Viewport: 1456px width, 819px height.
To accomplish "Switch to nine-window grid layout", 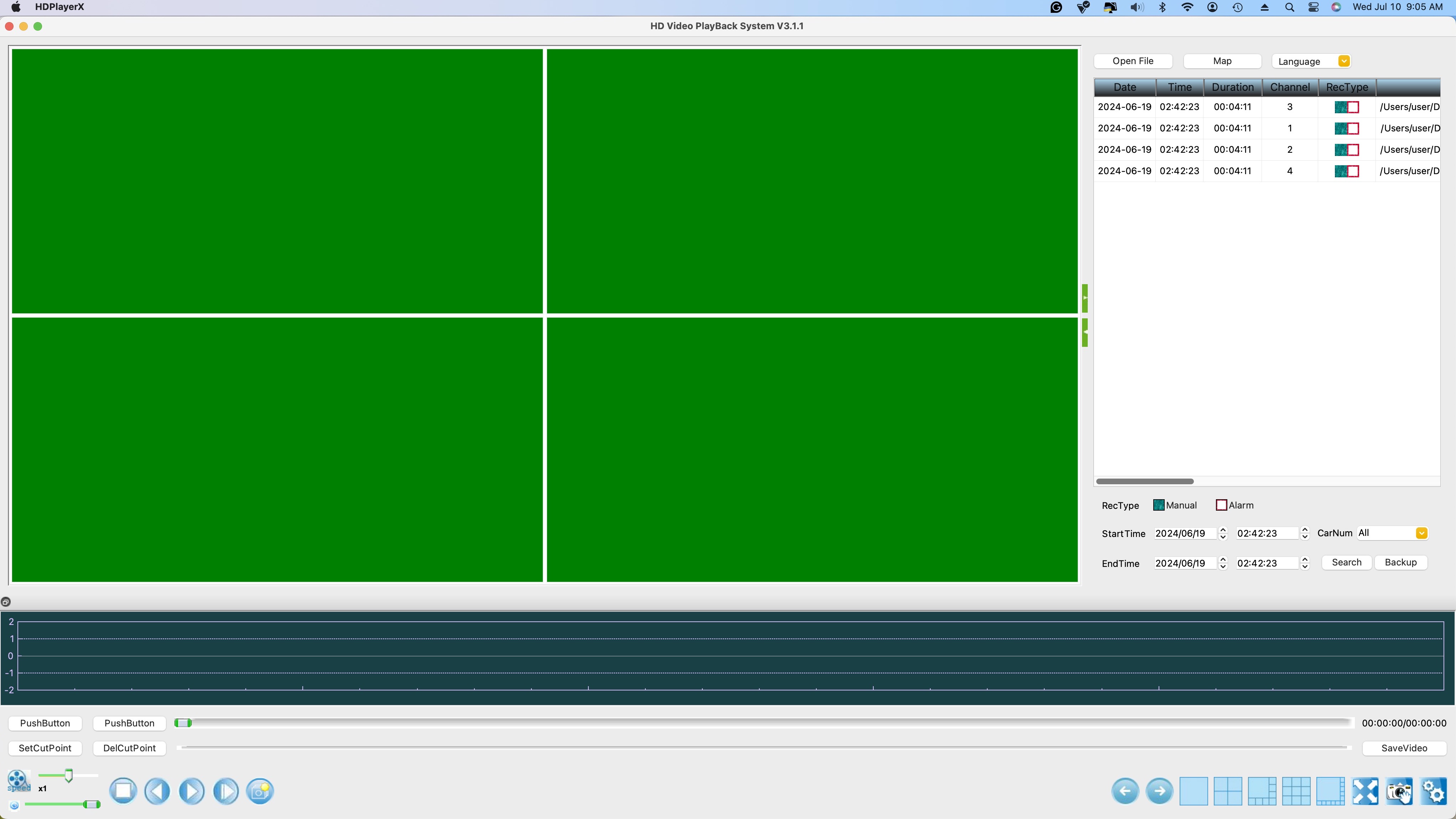I will [1296, 791].
